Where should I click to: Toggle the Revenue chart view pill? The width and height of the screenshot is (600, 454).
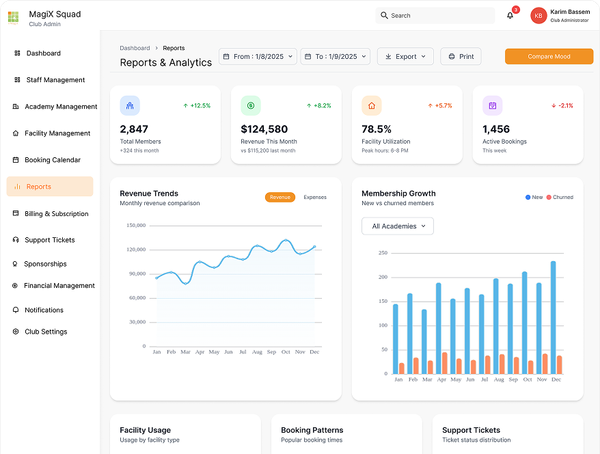point(280,197)
